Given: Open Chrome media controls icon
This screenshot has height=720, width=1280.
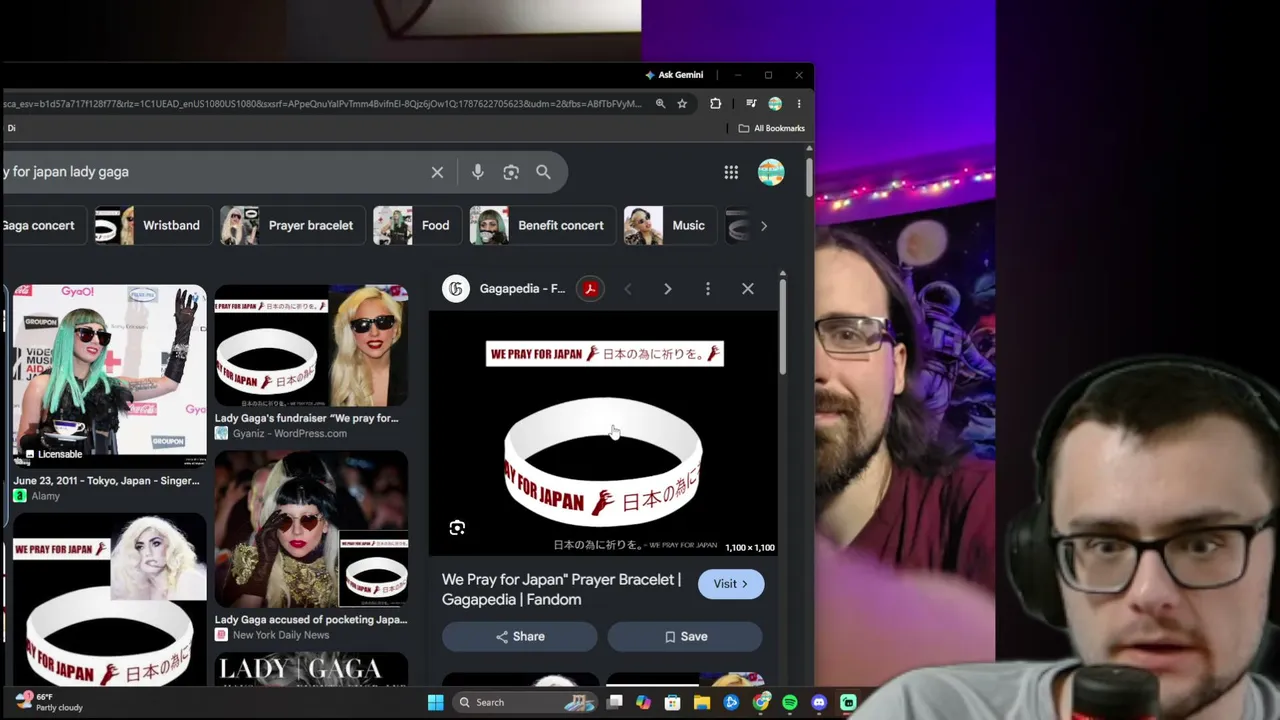Looking at the screenshot, I should [751, 103].
